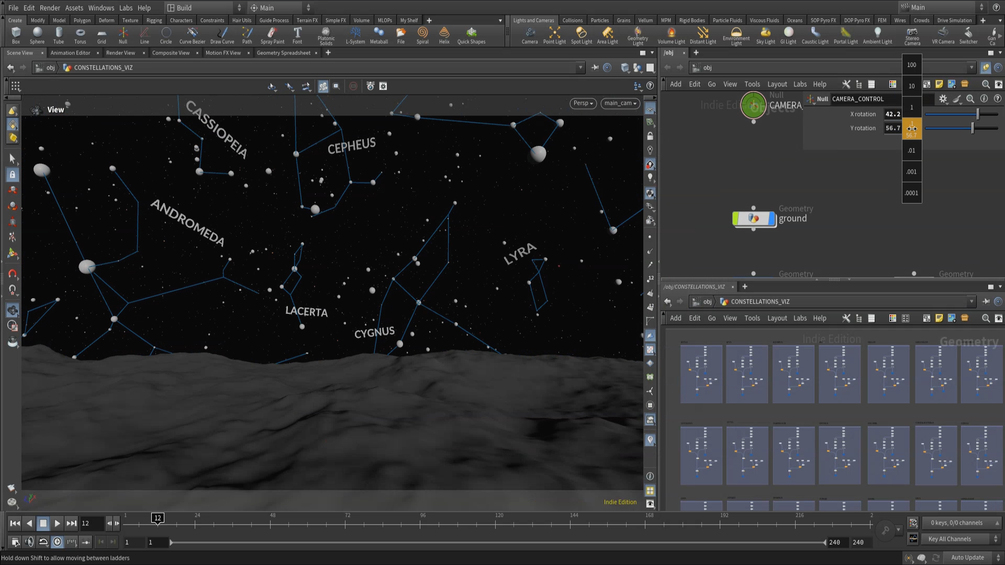Open the File menu
The width and height of the screenshot is (1005, 565).
[13, 8]
